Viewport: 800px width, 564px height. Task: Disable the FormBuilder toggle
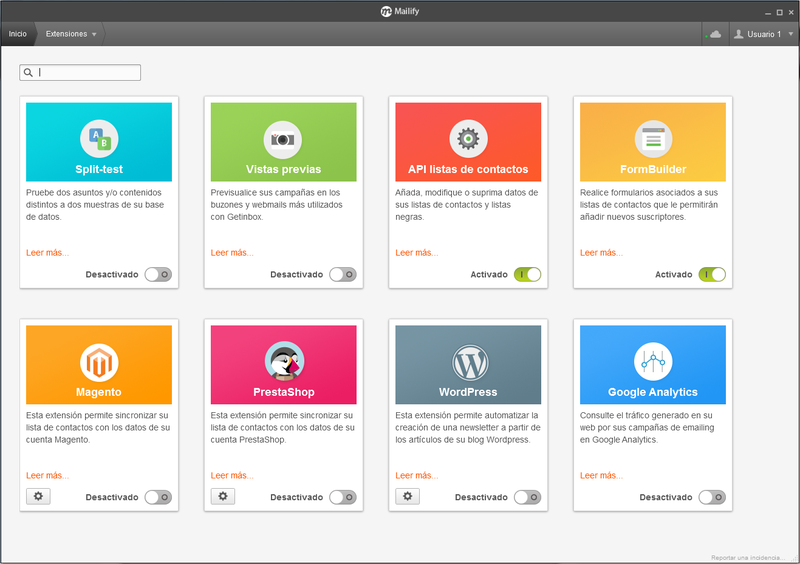712,275
